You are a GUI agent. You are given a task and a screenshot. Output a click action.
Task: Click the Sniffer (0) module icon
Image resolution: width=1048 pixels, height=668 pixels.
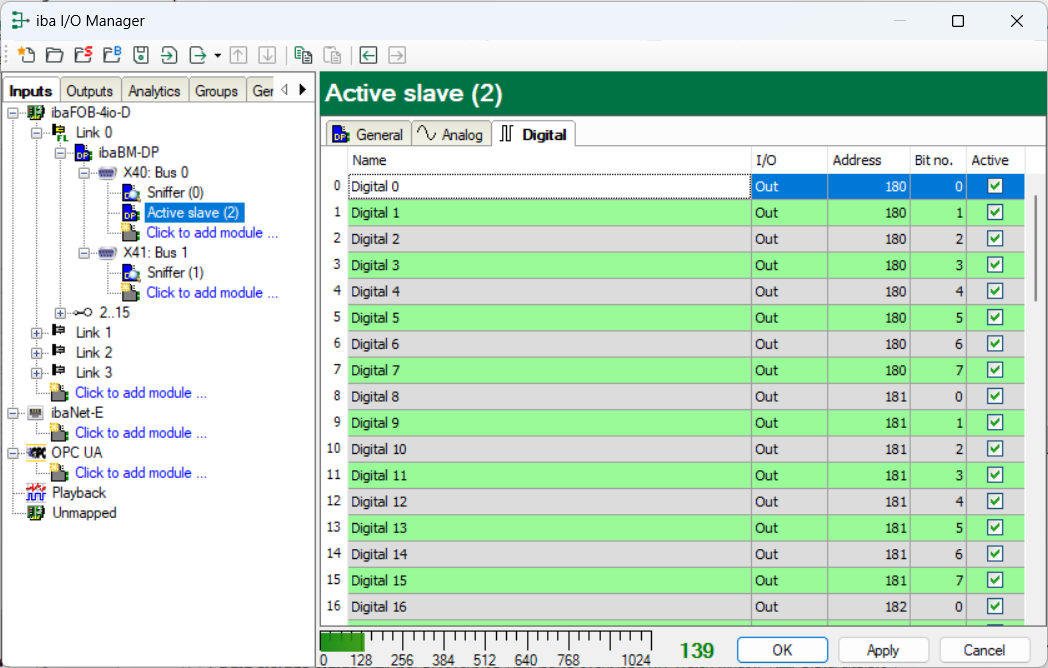[131, 192]
